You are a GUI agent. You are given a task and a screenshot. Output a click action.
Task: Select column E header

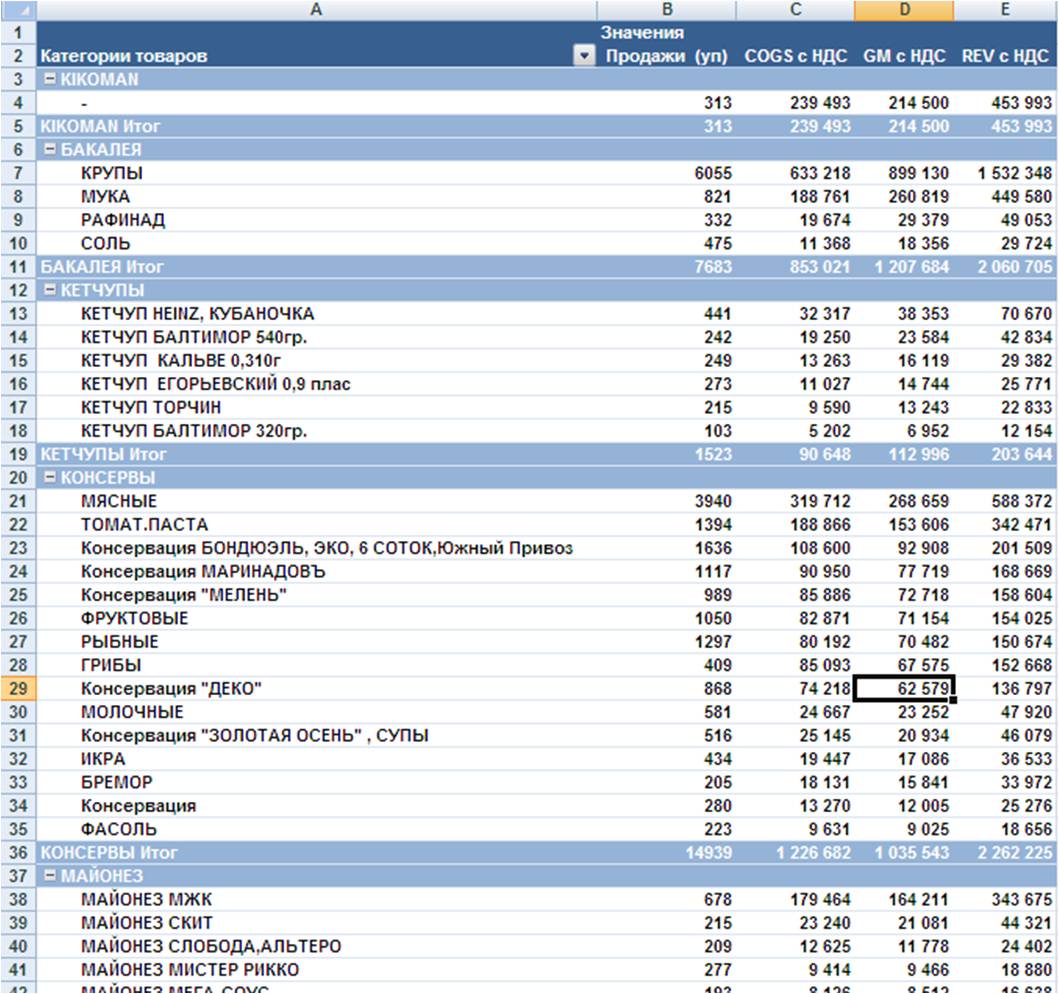(1005, 10)
